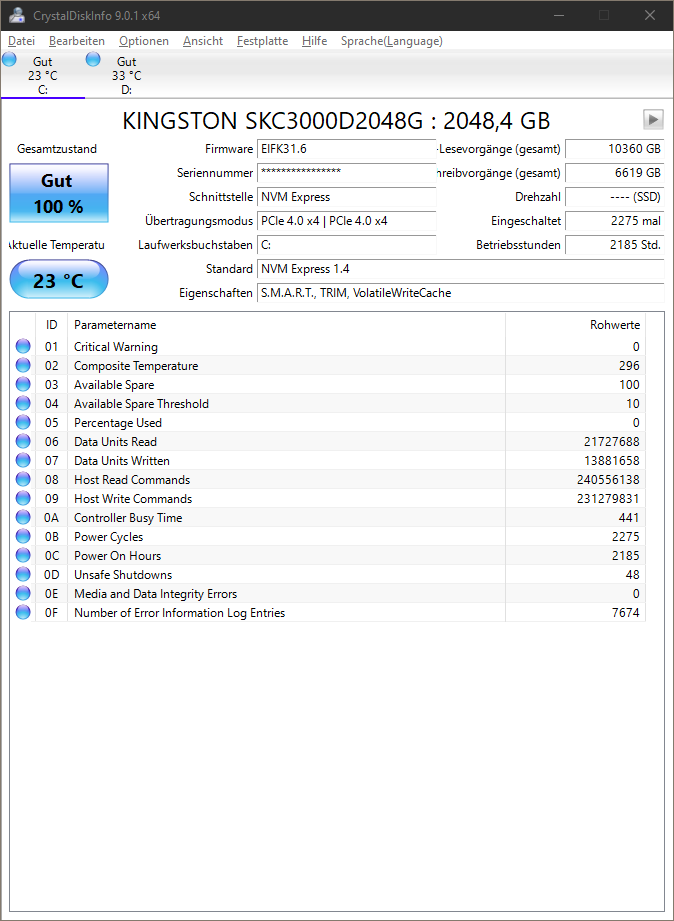This screenshot has height=921, width=674.
Task: Click the Rohwerte column header
Action: pyautogui.click(x=575, y=325)
